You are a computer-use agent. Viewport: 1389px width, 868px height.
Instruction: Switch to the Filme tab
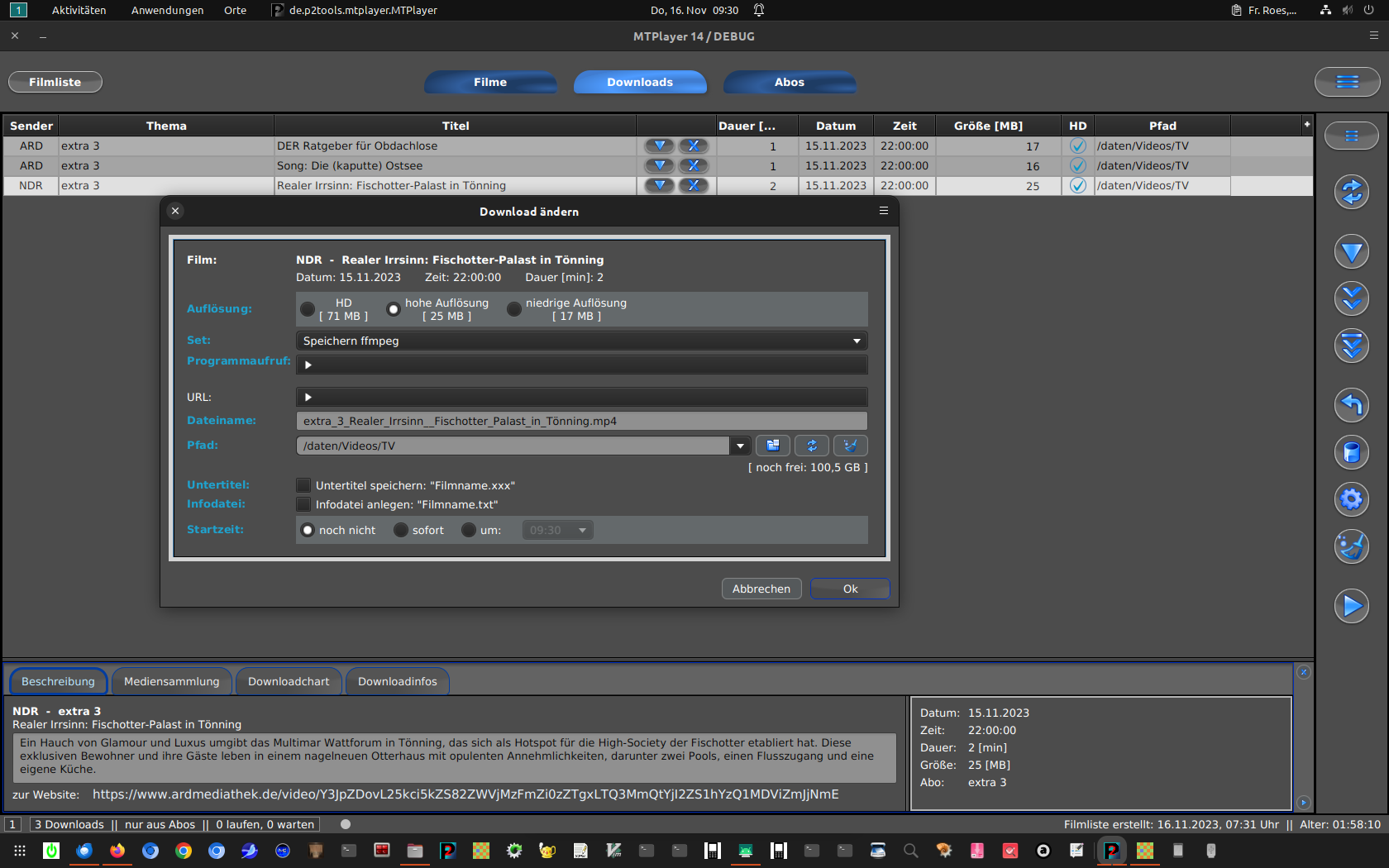click(490, 82)
